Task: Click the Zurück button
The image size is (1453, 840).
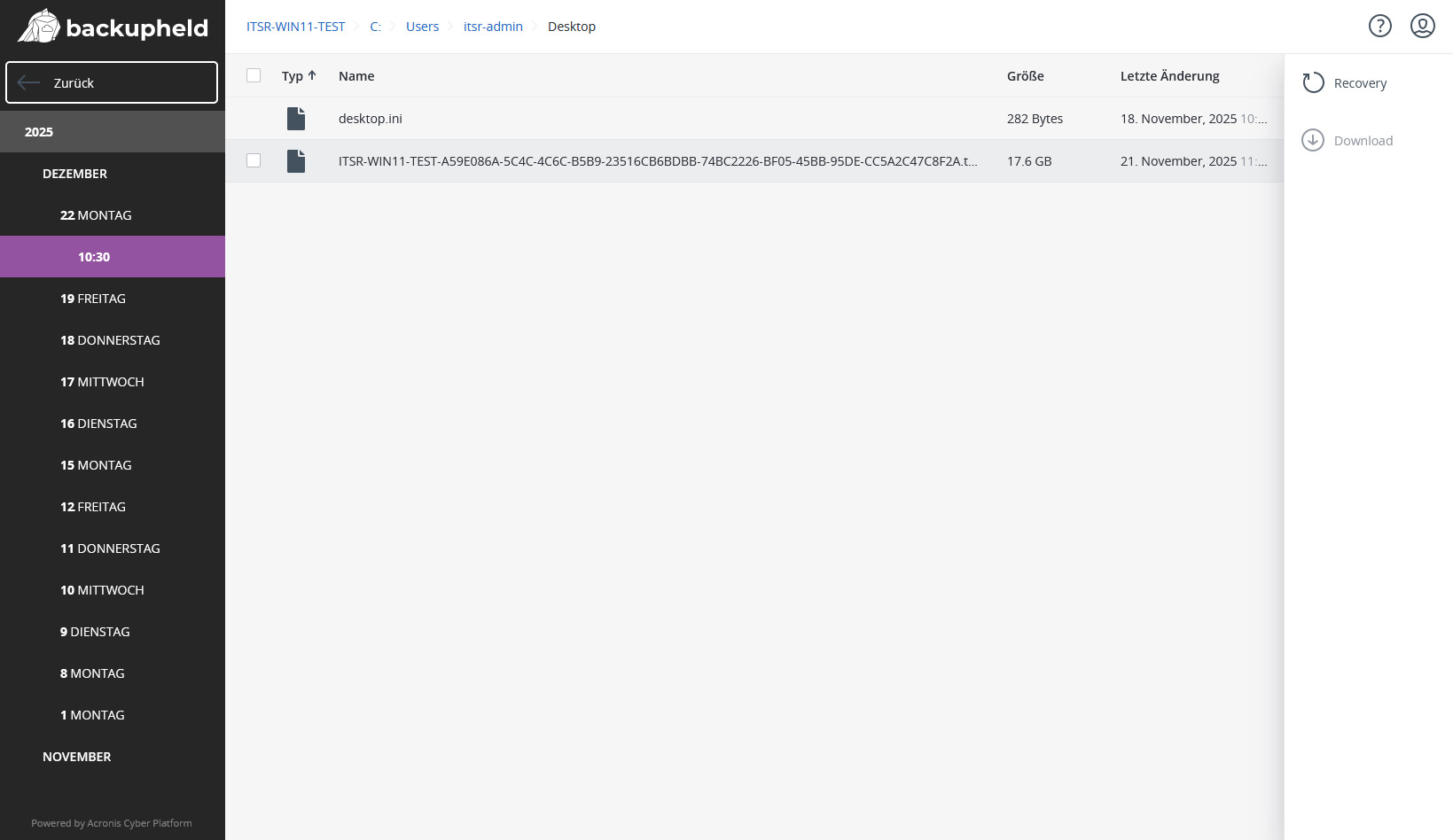Action: tap(112, 82)
